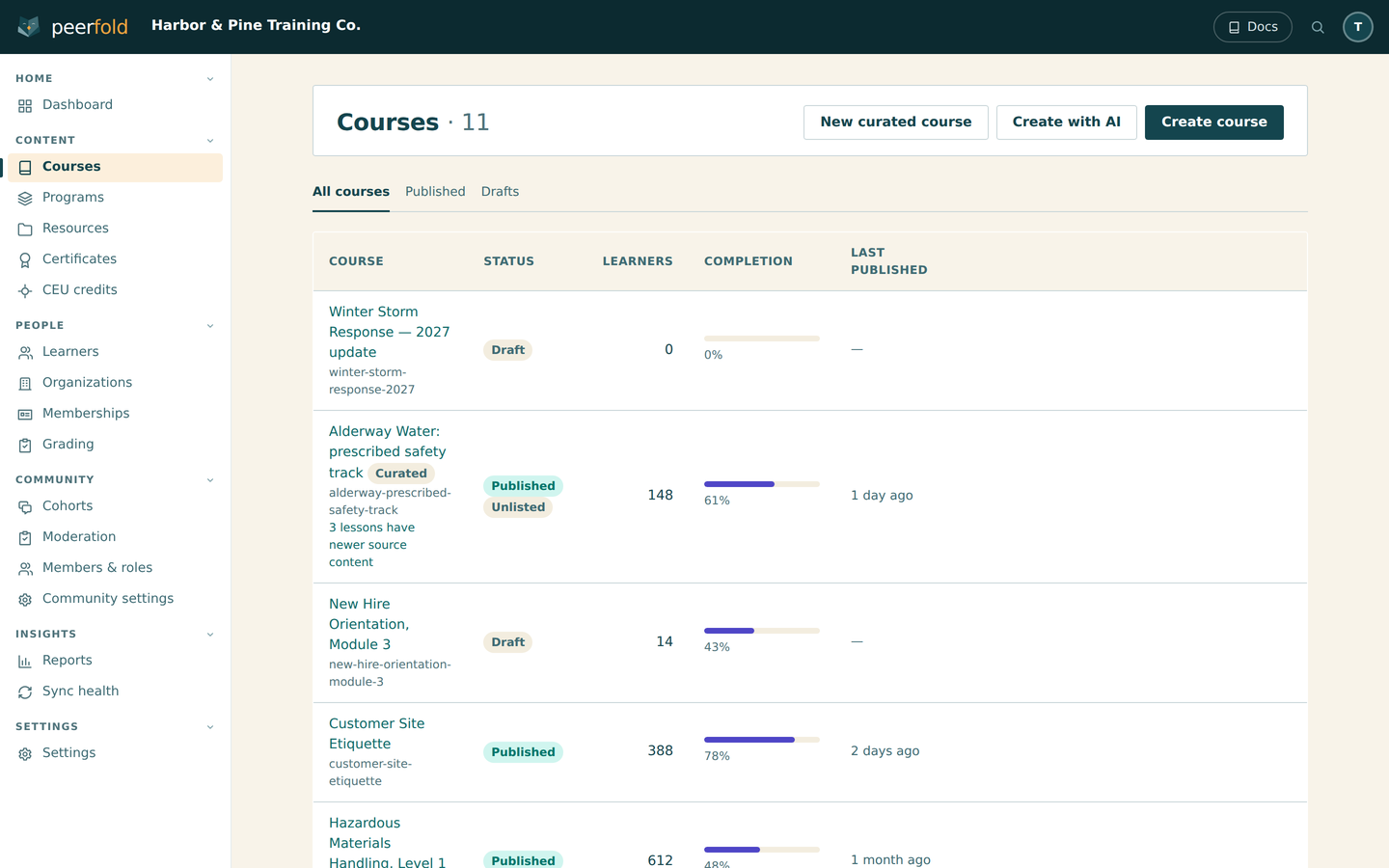
Task: Open Hazardous Materials Handling, Level 1 course
Action: tap(388, 843)
